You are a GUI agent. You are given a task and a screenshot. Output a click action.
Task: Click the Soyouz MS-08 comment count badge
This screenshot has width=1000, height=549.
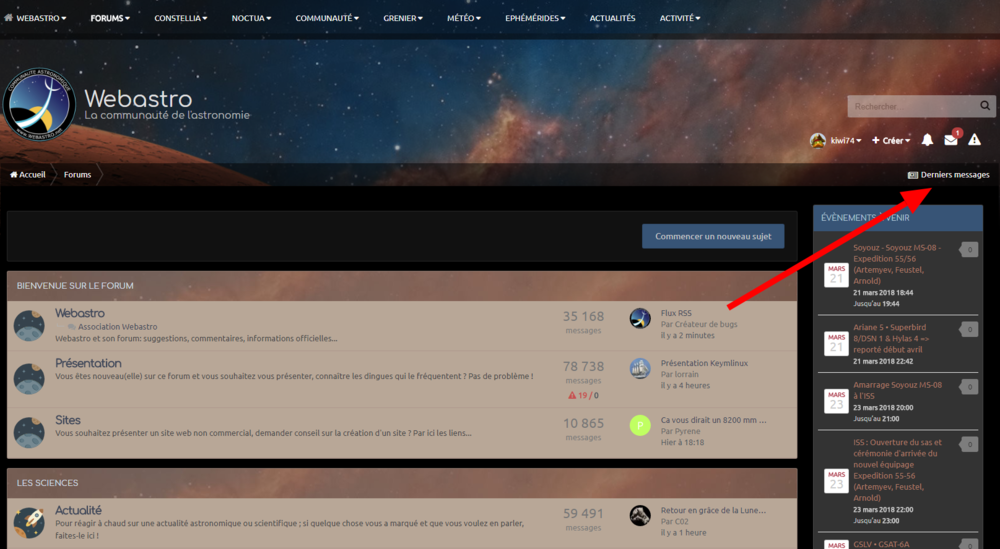point(969,250)
